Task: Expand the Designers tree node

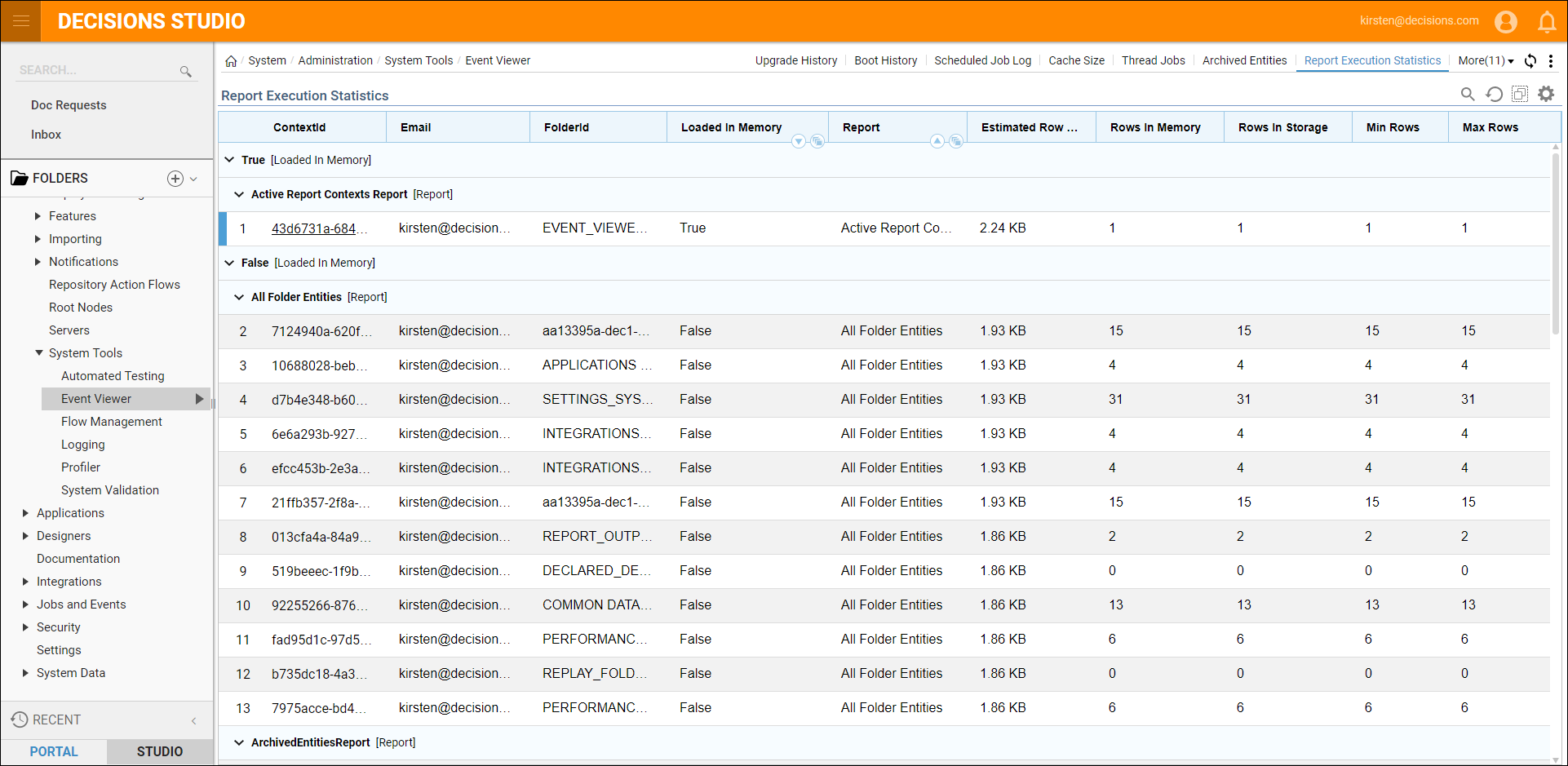Action: tap(25, 536)
